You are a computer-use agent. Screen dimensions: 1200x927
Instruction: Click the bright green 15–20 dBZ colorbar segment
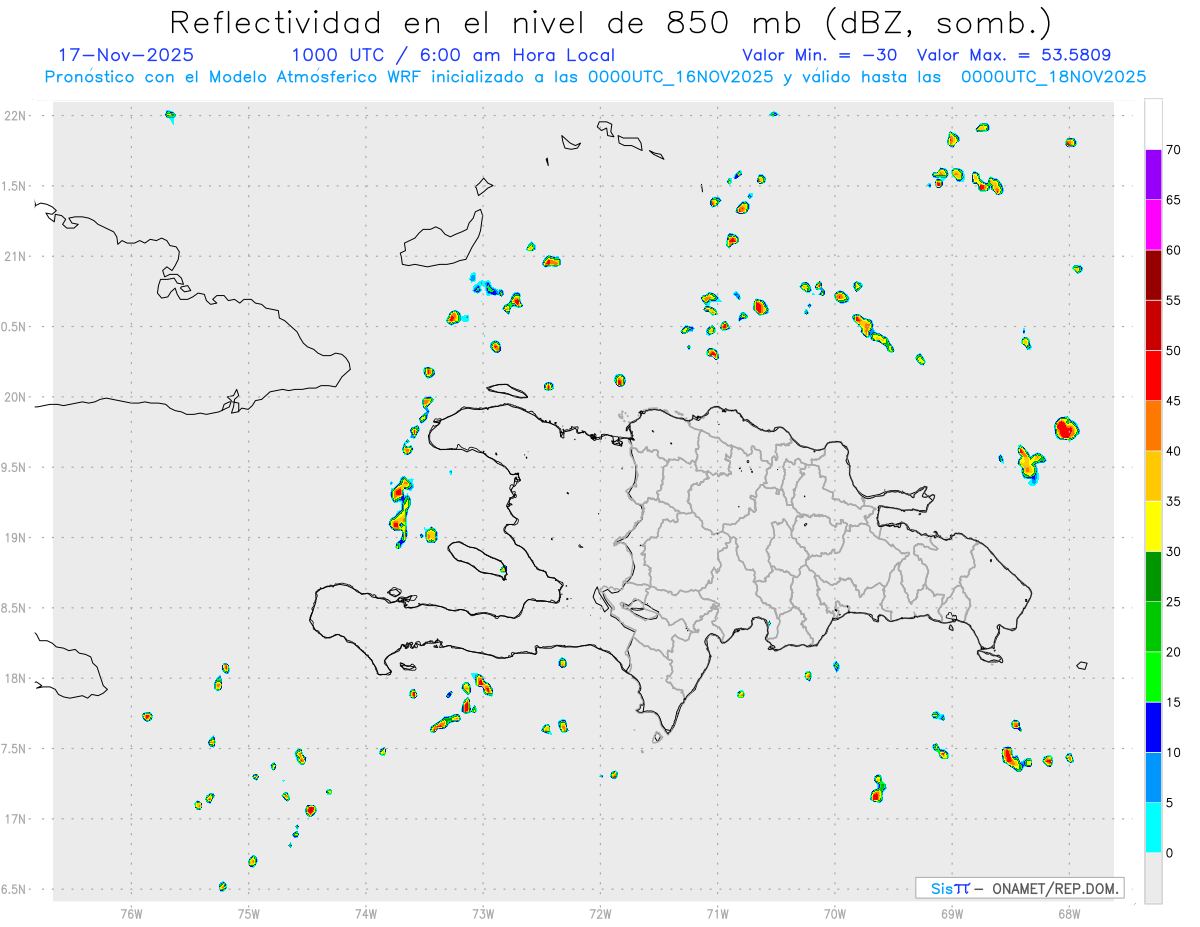click(1153, 677)
